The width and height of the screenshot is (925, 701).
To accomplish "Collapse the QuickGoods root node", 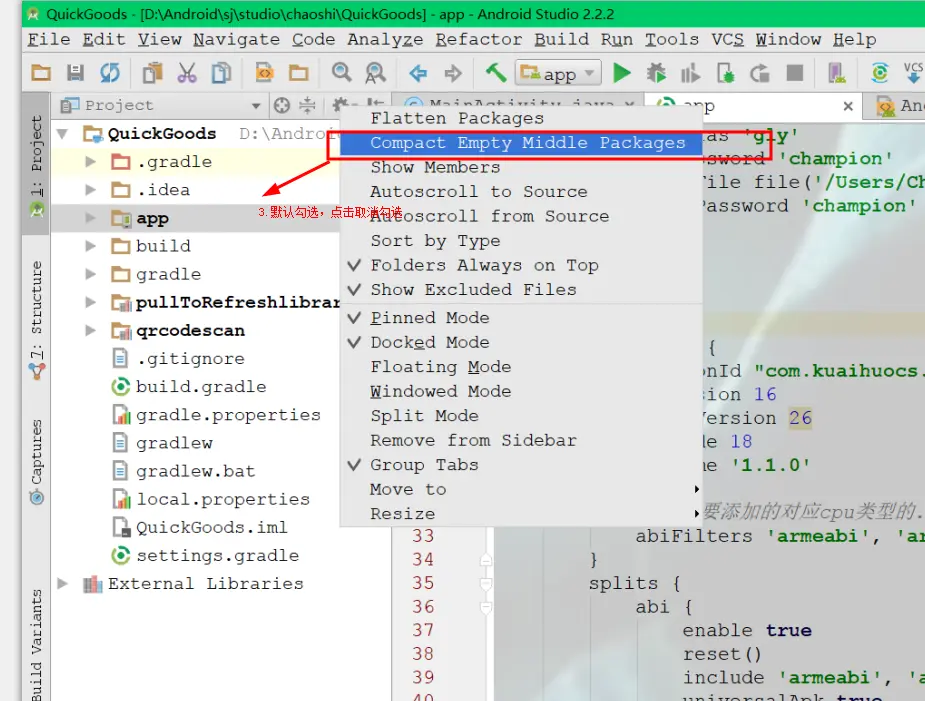I will tap(62, 134).
